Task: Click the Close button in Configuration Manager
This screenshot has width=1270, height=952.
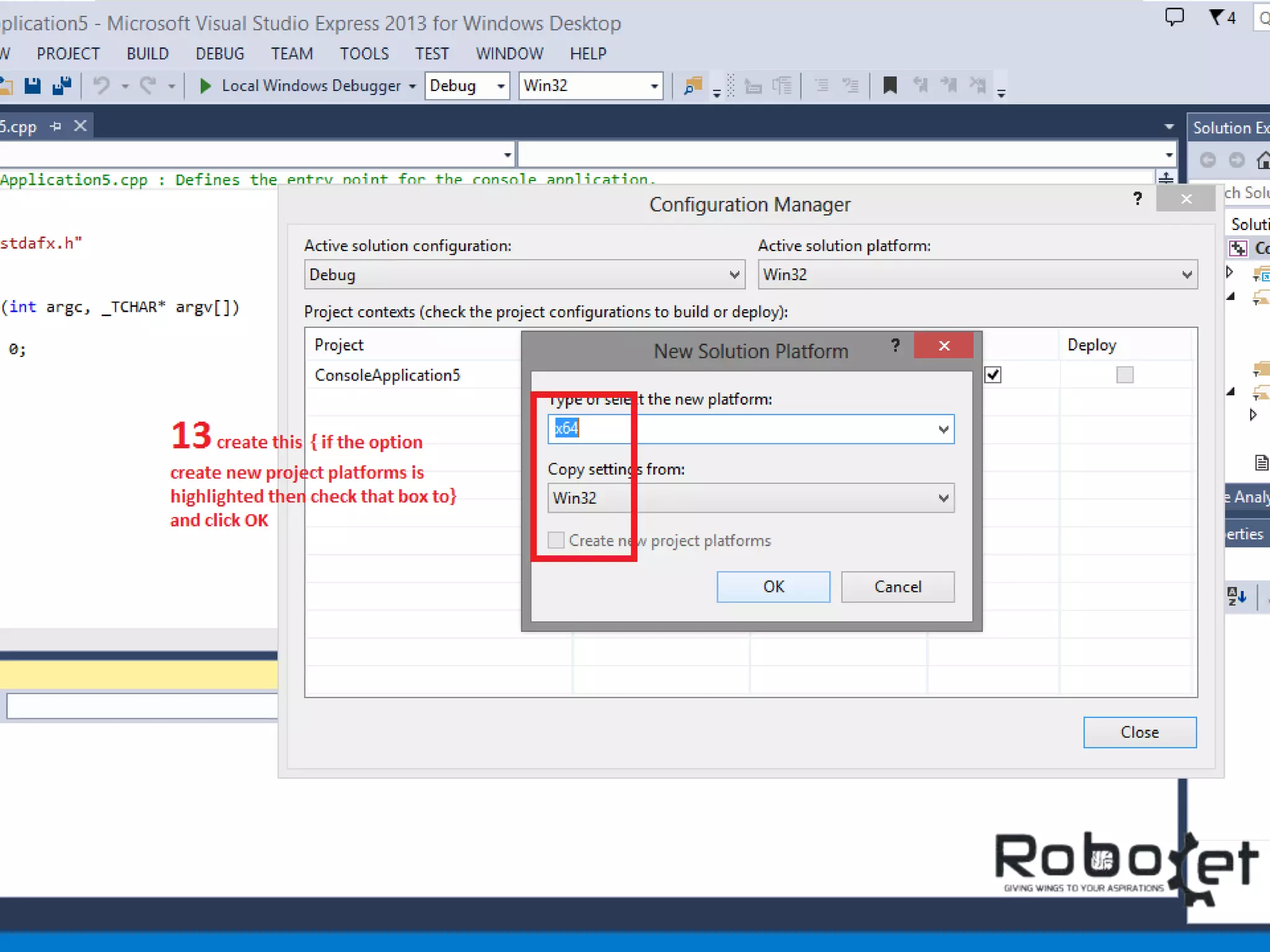Action: click(1139, 733)
